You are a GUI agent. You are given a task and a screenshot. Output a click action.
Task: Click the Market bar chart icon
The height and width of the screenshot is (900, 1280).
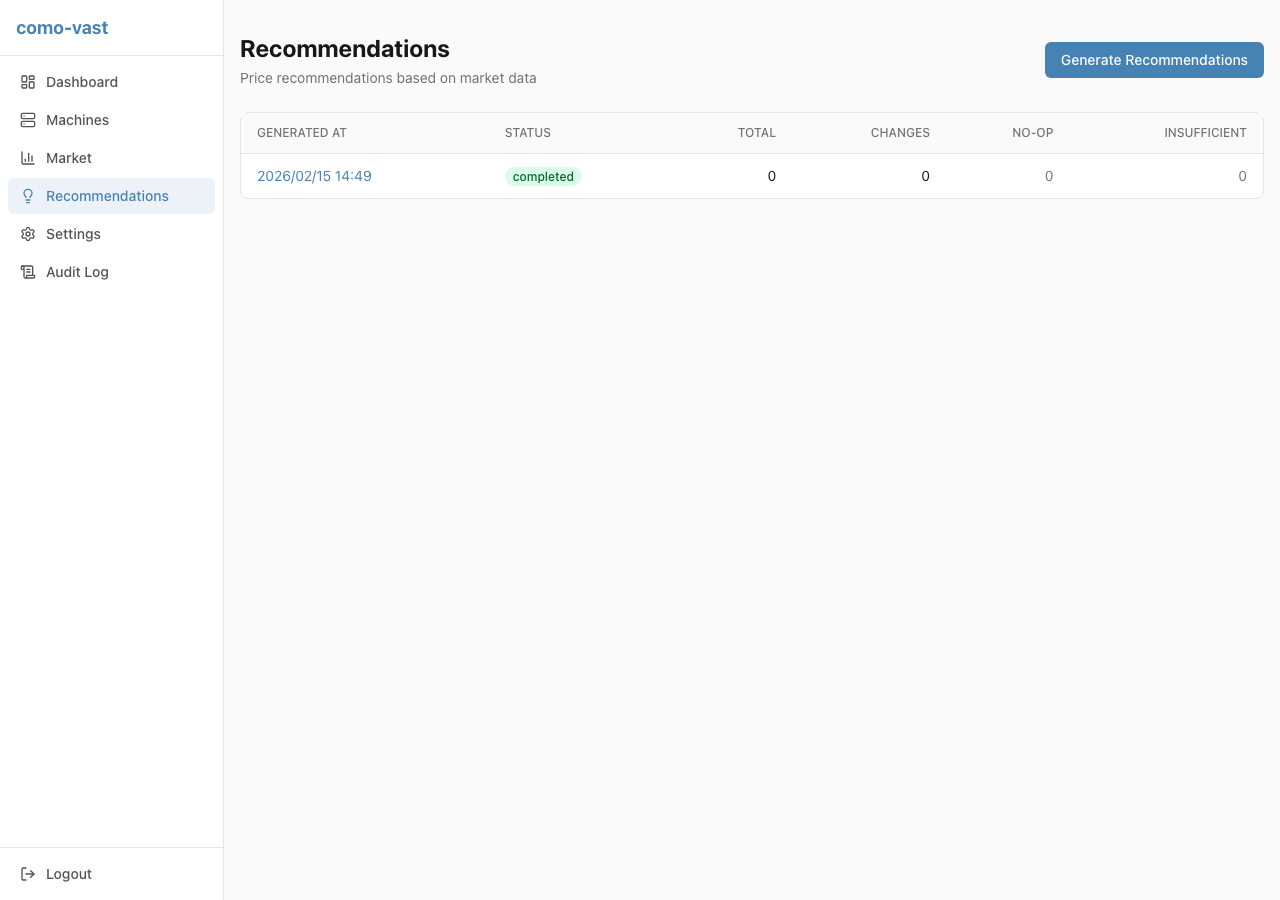[x=28, y=158]
